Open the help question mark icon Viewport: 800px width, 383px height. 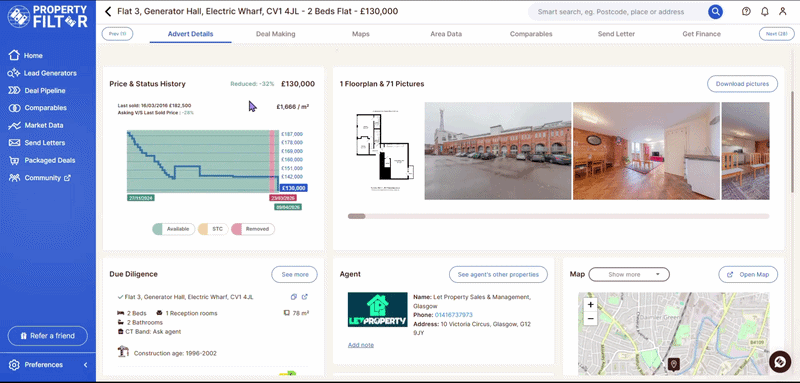[x=746, y=11]
